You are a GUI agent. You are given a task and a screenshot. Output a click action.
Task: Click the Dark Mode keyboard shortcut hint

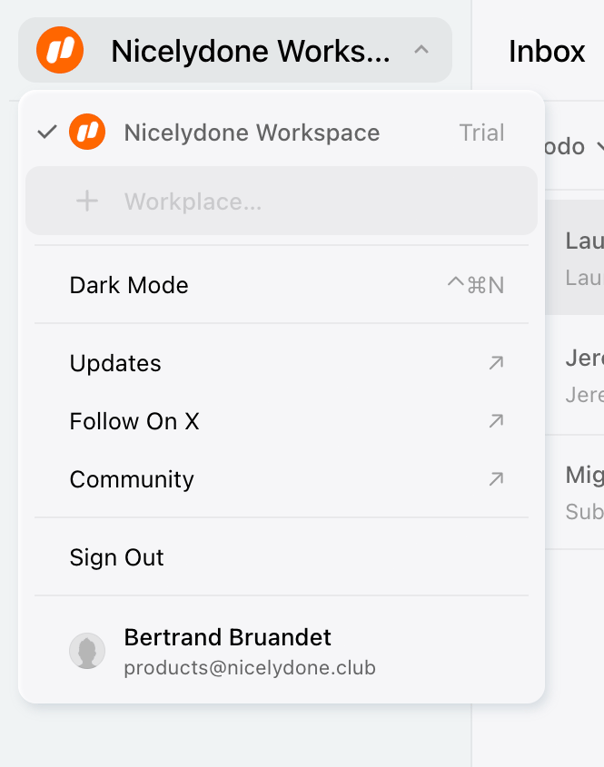tap(476, 285)
